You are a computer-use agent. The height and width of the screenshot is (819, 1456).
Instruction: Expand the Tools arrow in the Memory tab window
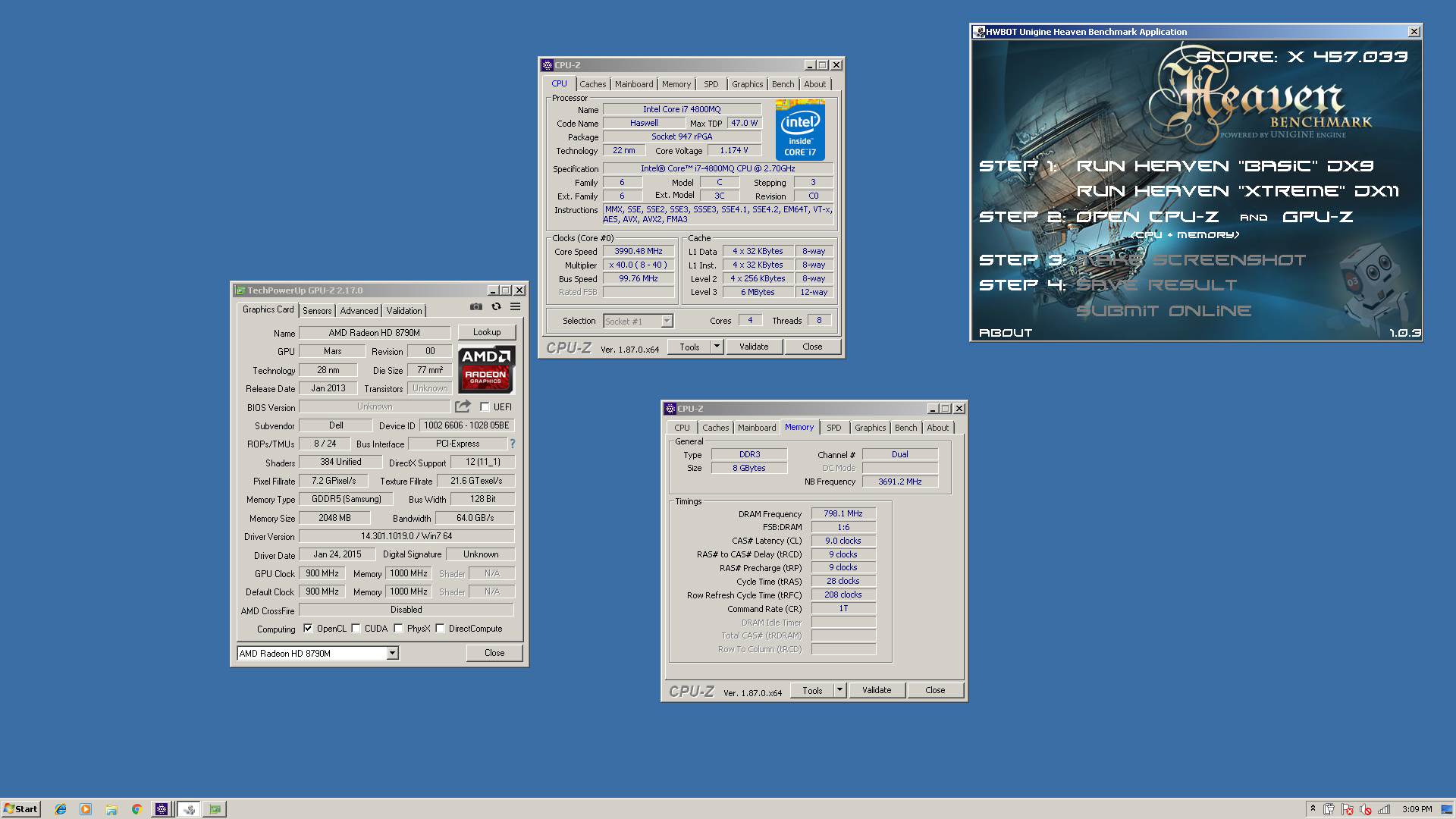pos(839,690)
